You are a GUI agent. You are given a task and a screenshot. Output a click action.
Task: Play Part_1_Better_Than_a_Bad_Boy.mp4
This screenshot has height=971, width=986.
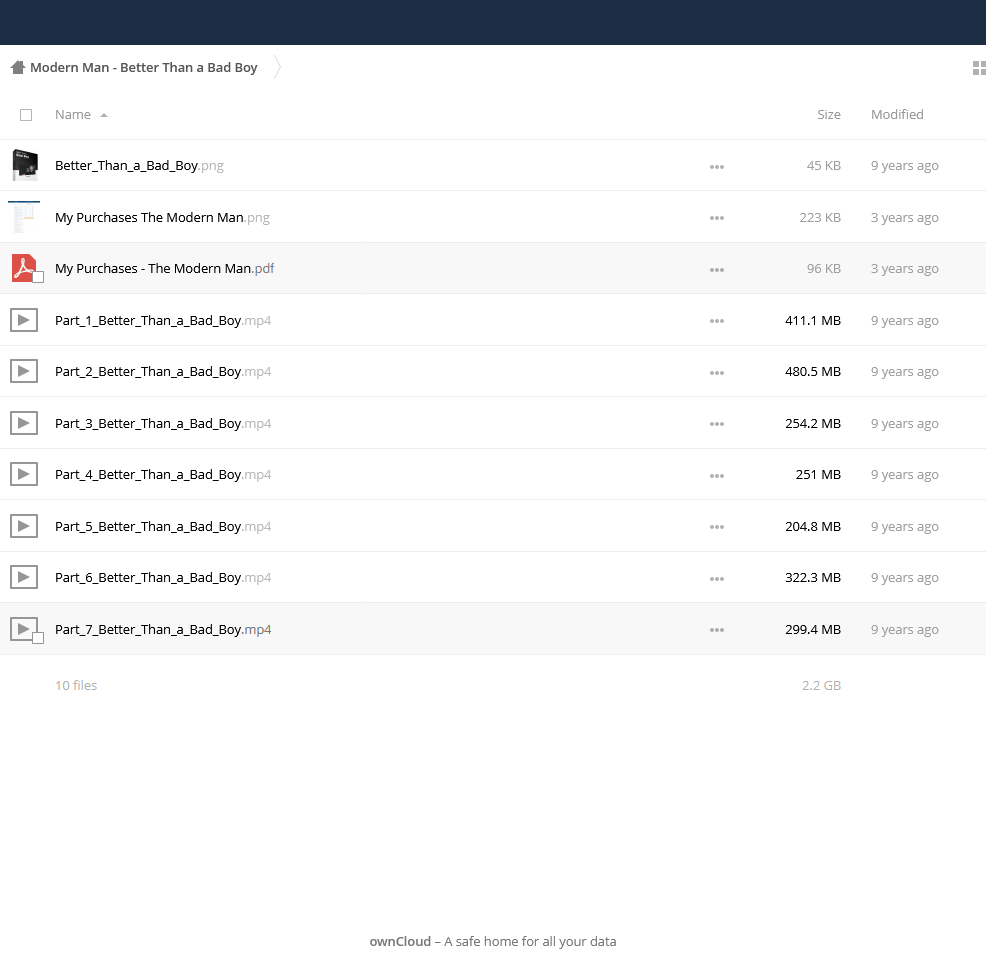pyautogui.click(x=163, y=321)
